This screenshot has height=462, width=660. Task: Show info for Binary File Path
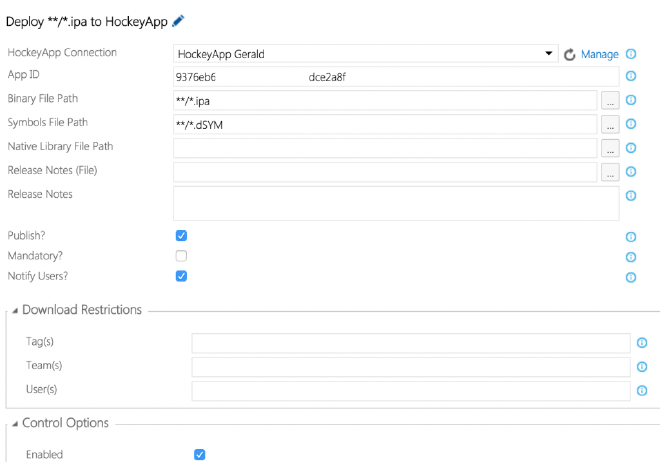click(x=631, y=100)
